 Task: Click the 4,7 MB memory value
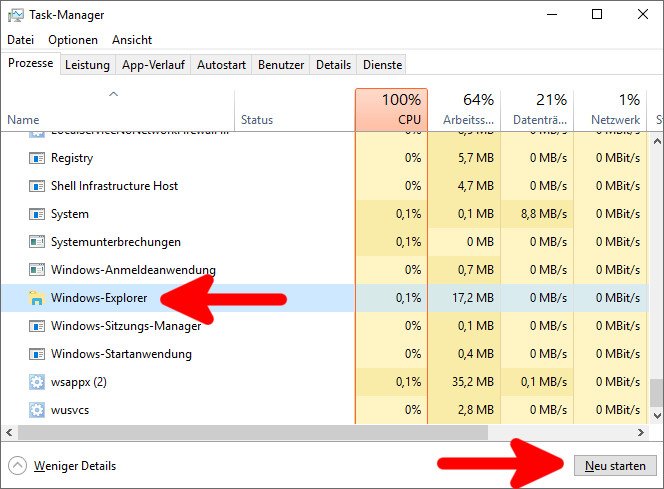click(476, 186)
